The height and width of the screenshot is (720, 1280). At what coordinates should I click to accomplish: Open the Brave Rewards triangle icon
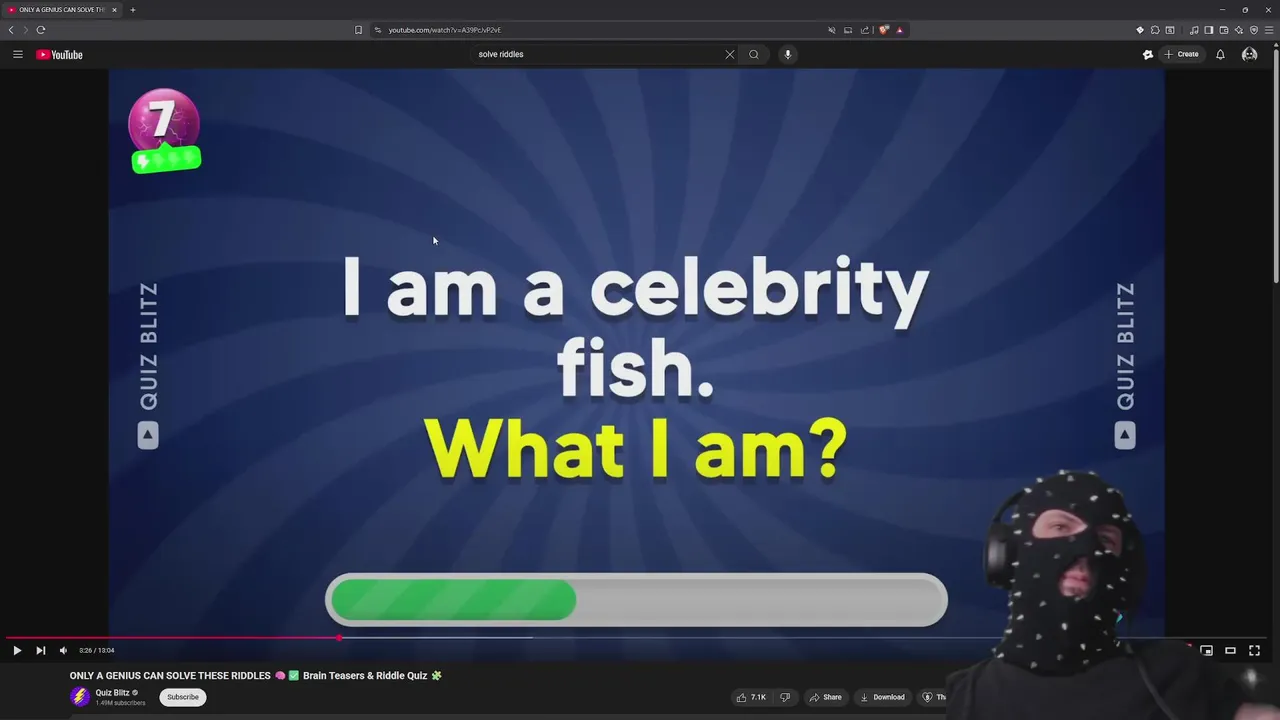[899, 30]
